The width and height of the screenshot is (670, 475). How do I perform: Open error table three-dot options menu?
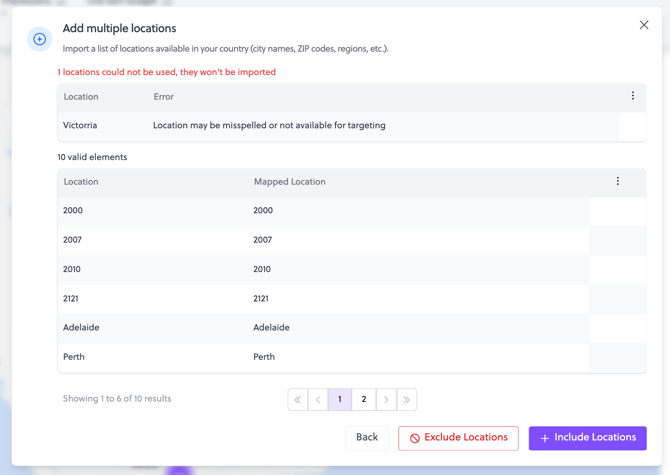(633, 96)
